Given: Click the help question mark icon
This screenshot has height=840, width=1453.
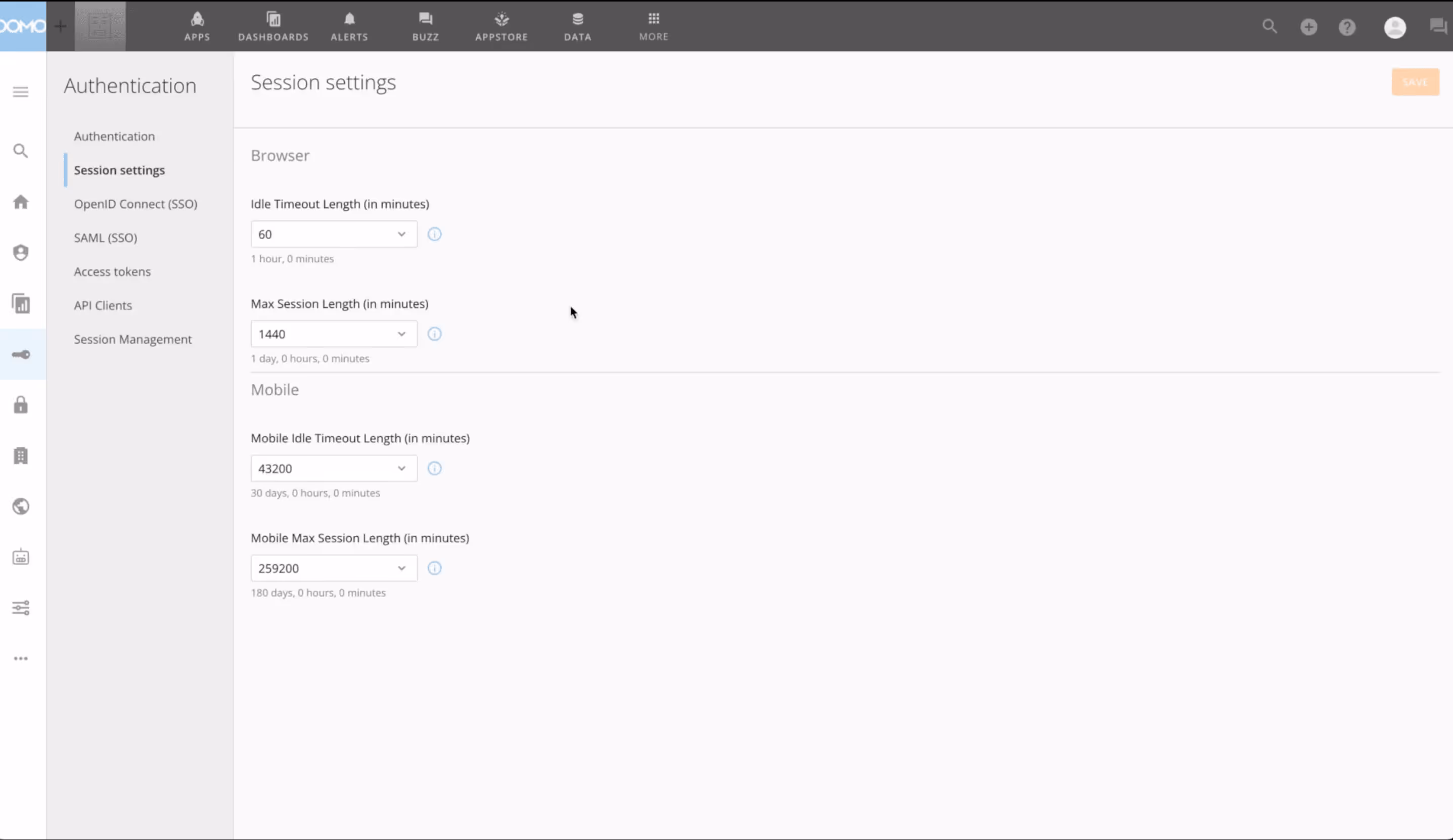Looking at the screenshot, I should tap(1347, 27).
